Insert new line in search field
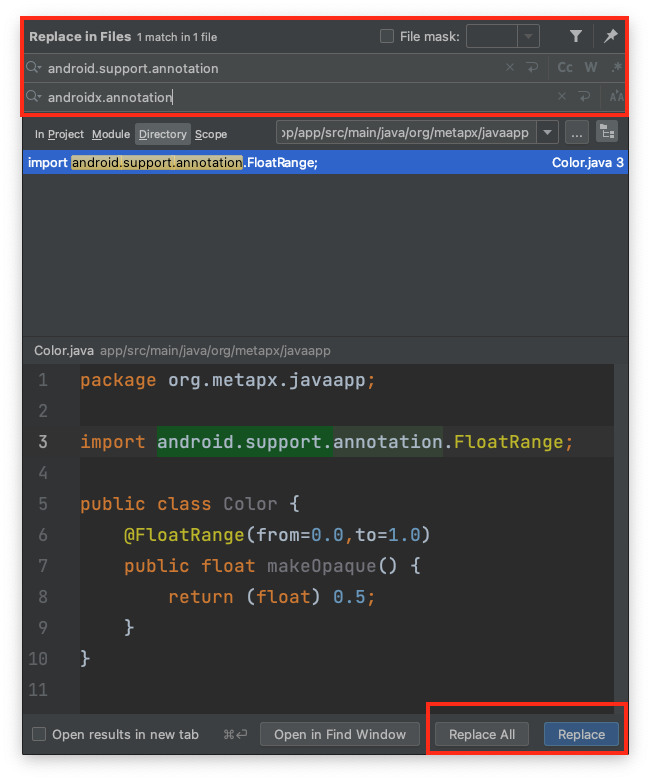 [532, 67]
